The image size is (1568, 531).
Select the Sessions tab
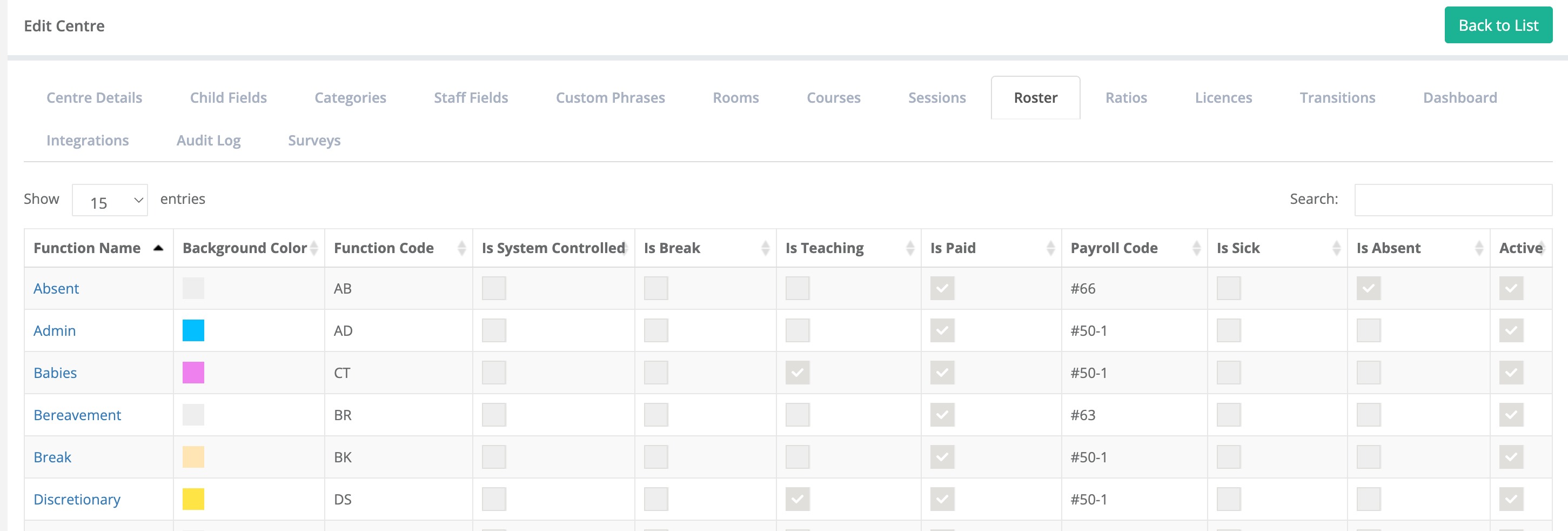click(x=937, y=97)
